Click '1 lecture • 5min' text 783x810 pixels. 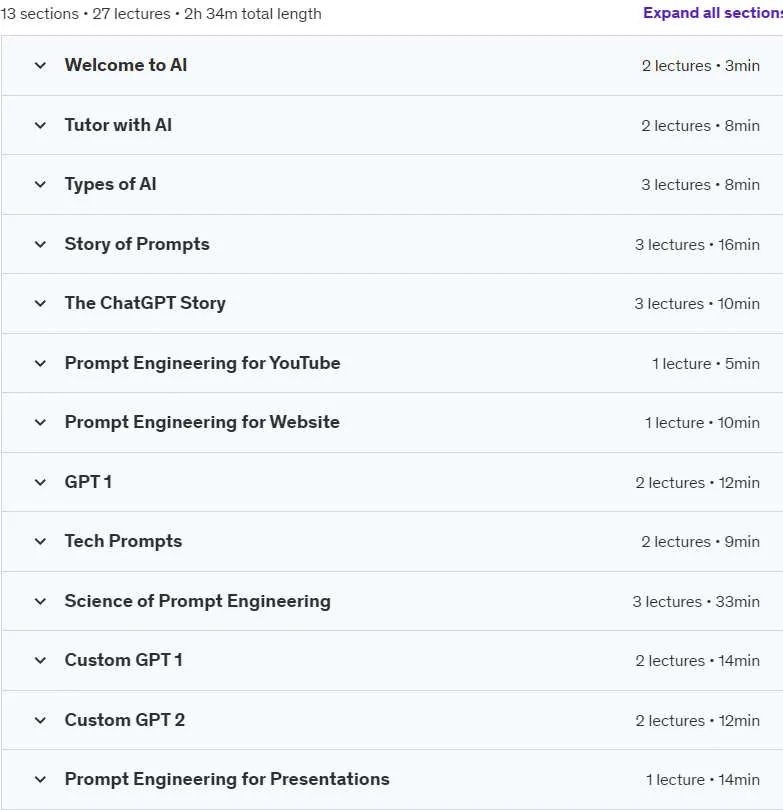(x=706, y=364)
